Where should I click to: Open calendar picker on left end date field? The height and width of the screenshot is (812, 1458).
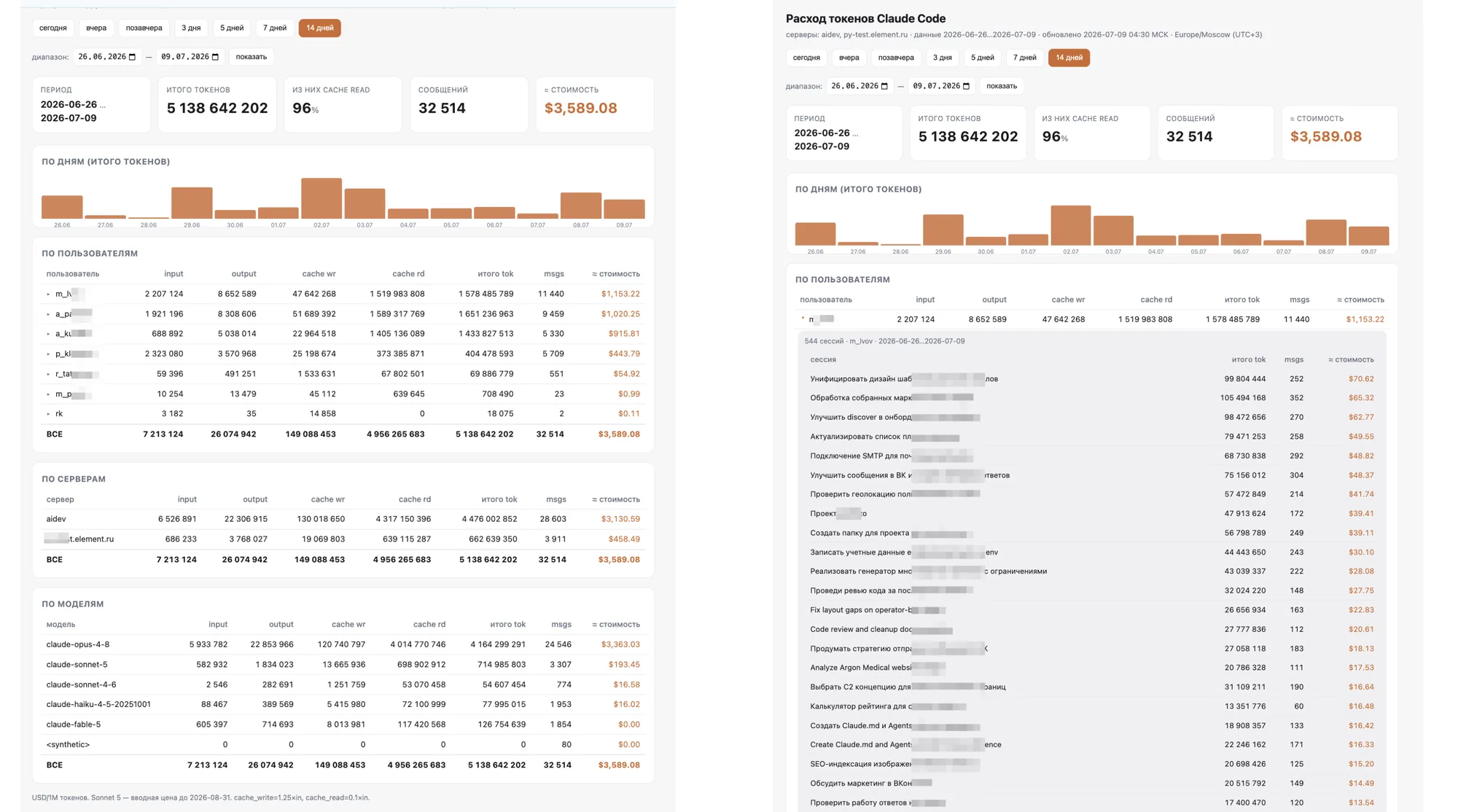pyautogui.click(x=215, y=57)
